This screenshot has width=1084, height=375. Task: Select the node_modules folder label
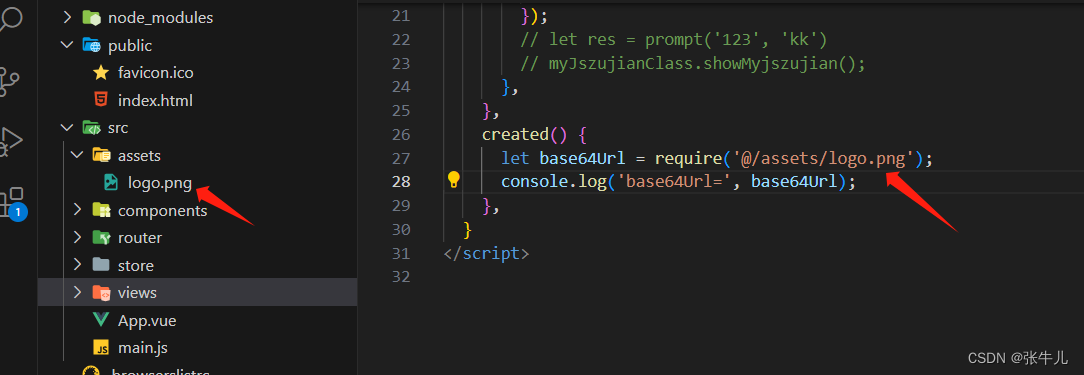click(160, 18)
